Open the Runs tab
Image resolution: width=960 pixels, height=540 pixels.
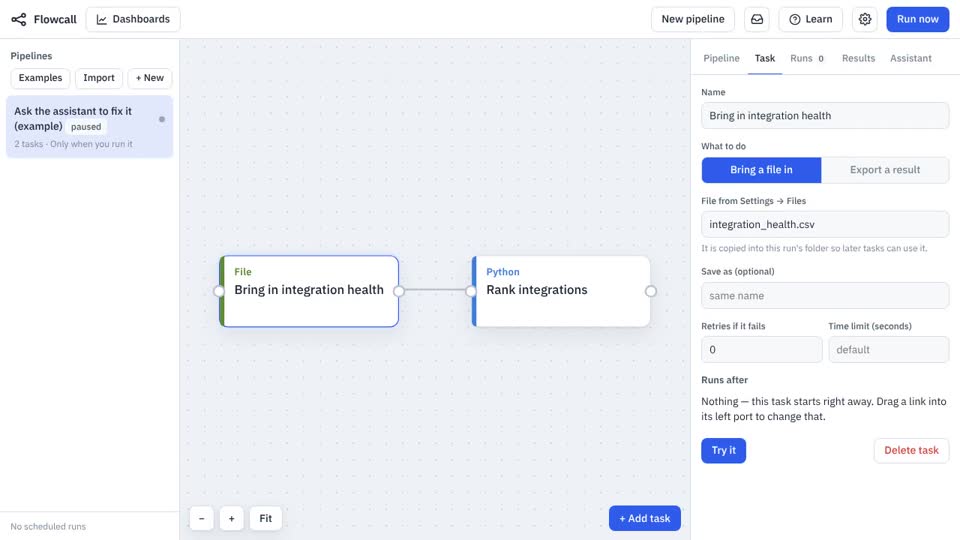[x=807, y=58]
